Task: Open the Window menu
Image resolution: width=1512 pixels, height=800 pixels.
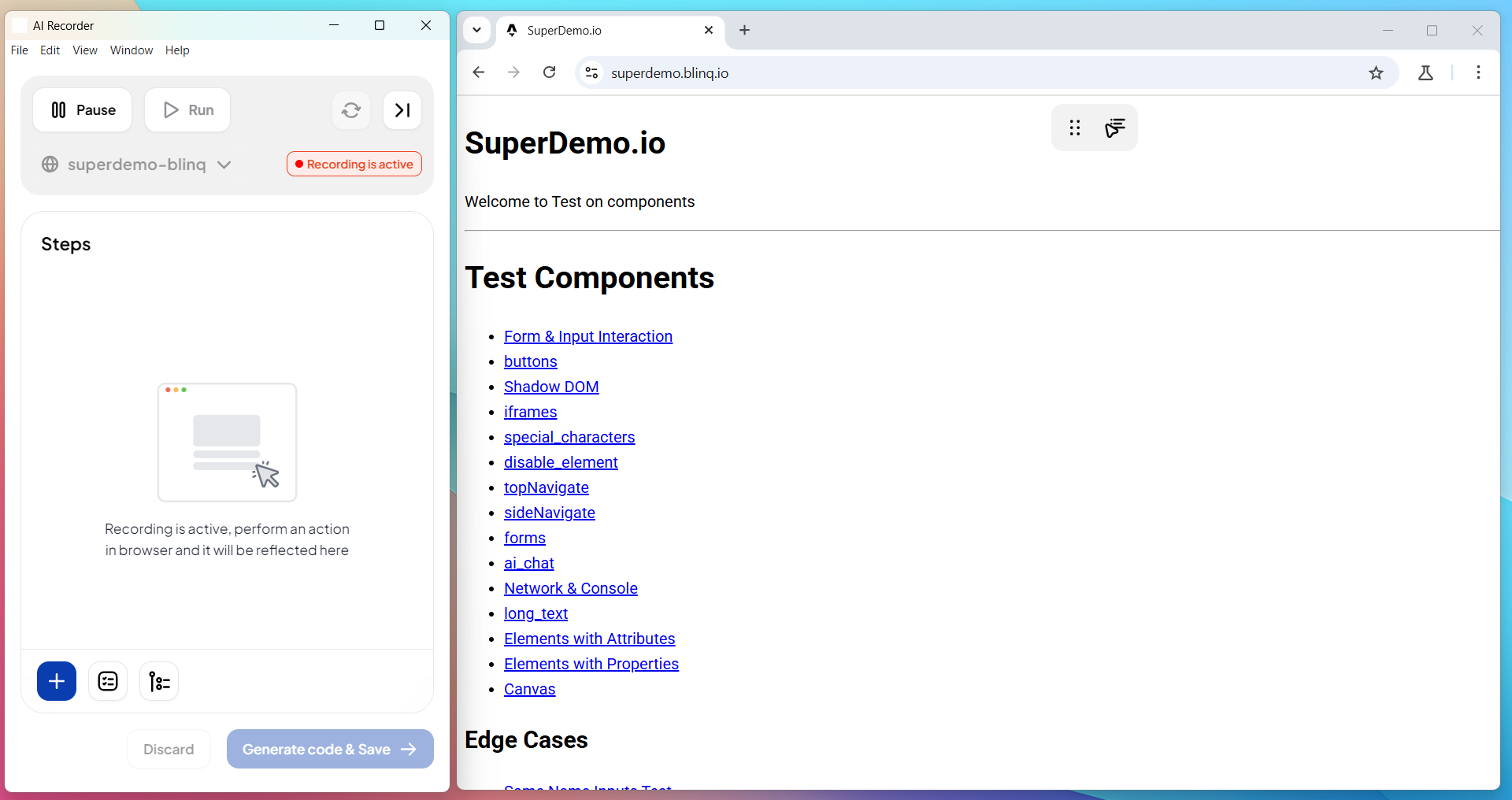Action: pos(132,50)
